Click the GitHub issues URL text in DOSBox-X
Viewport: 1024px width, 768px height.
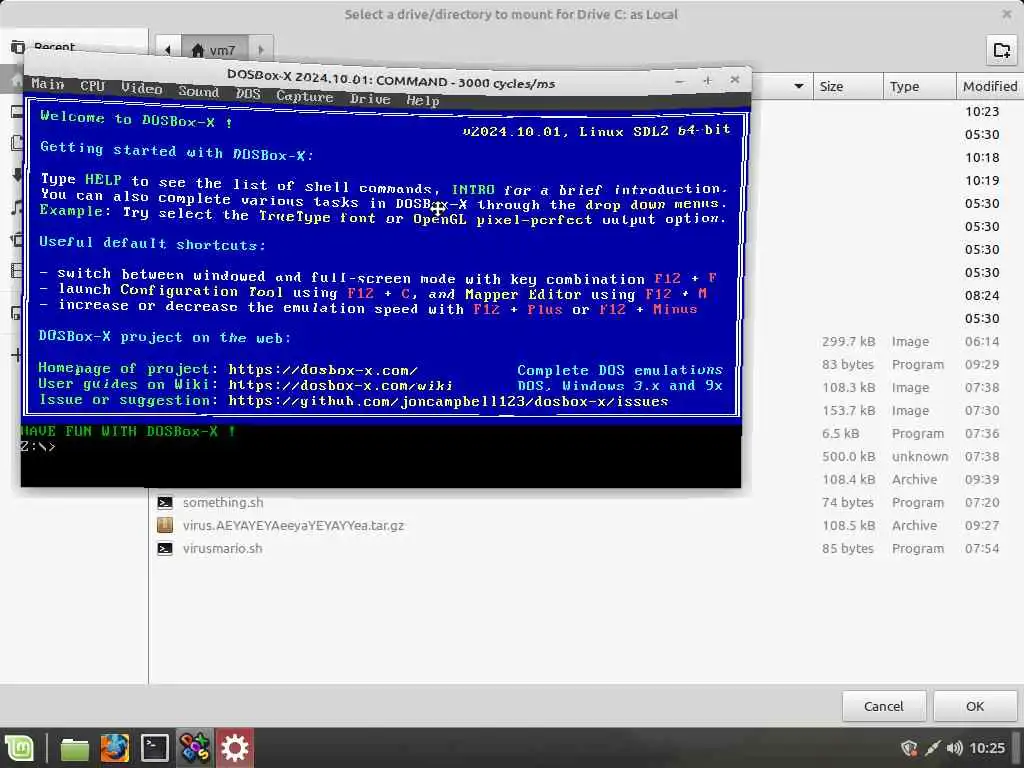click(x=448, y=401)
